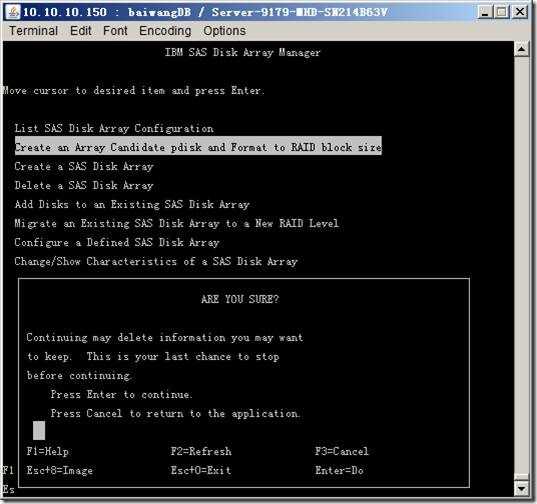Click Esc+0=Exit in dialog

click(201, 470)
